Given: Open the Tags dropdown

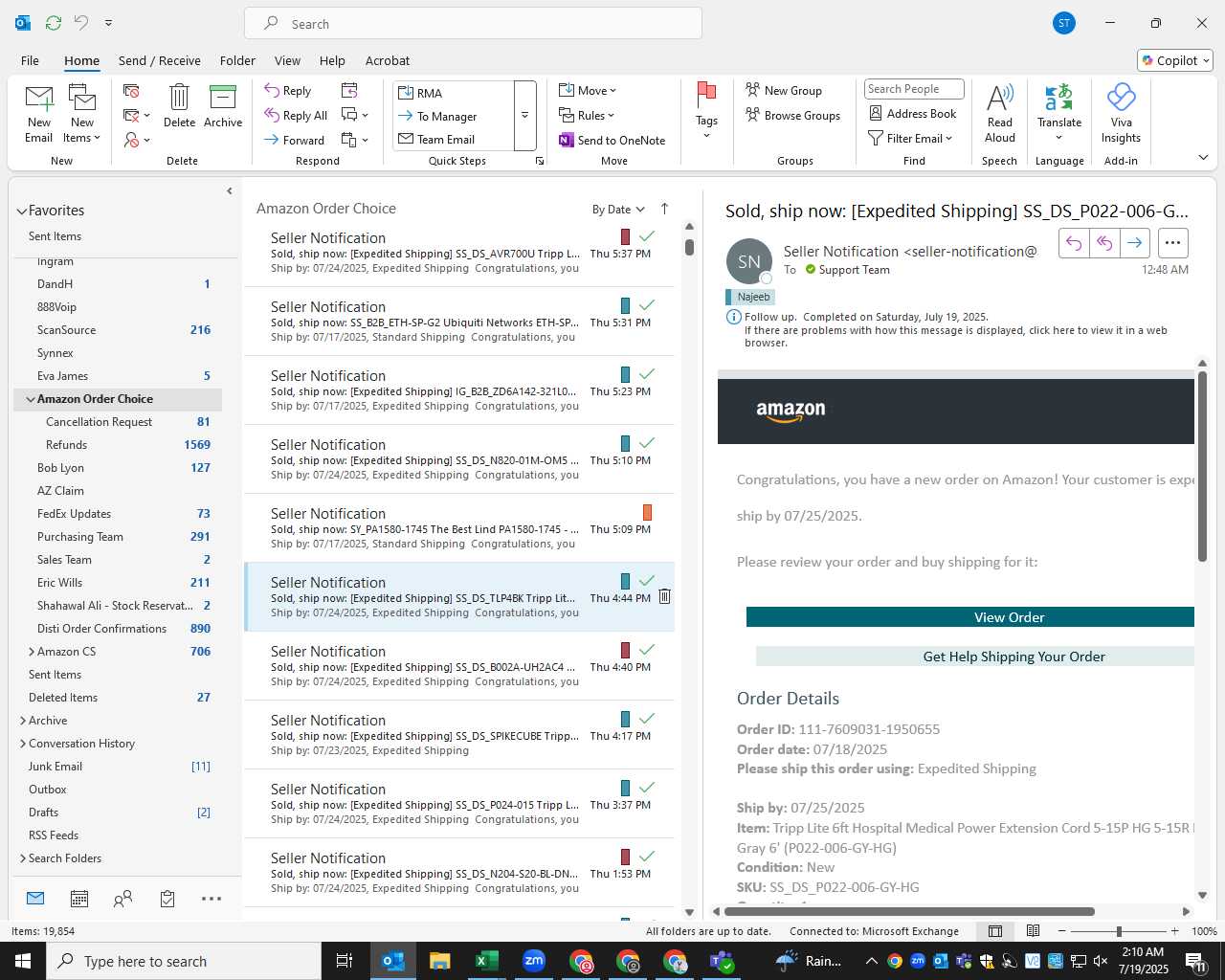Looking at the screenshot, I should [706, 110].
